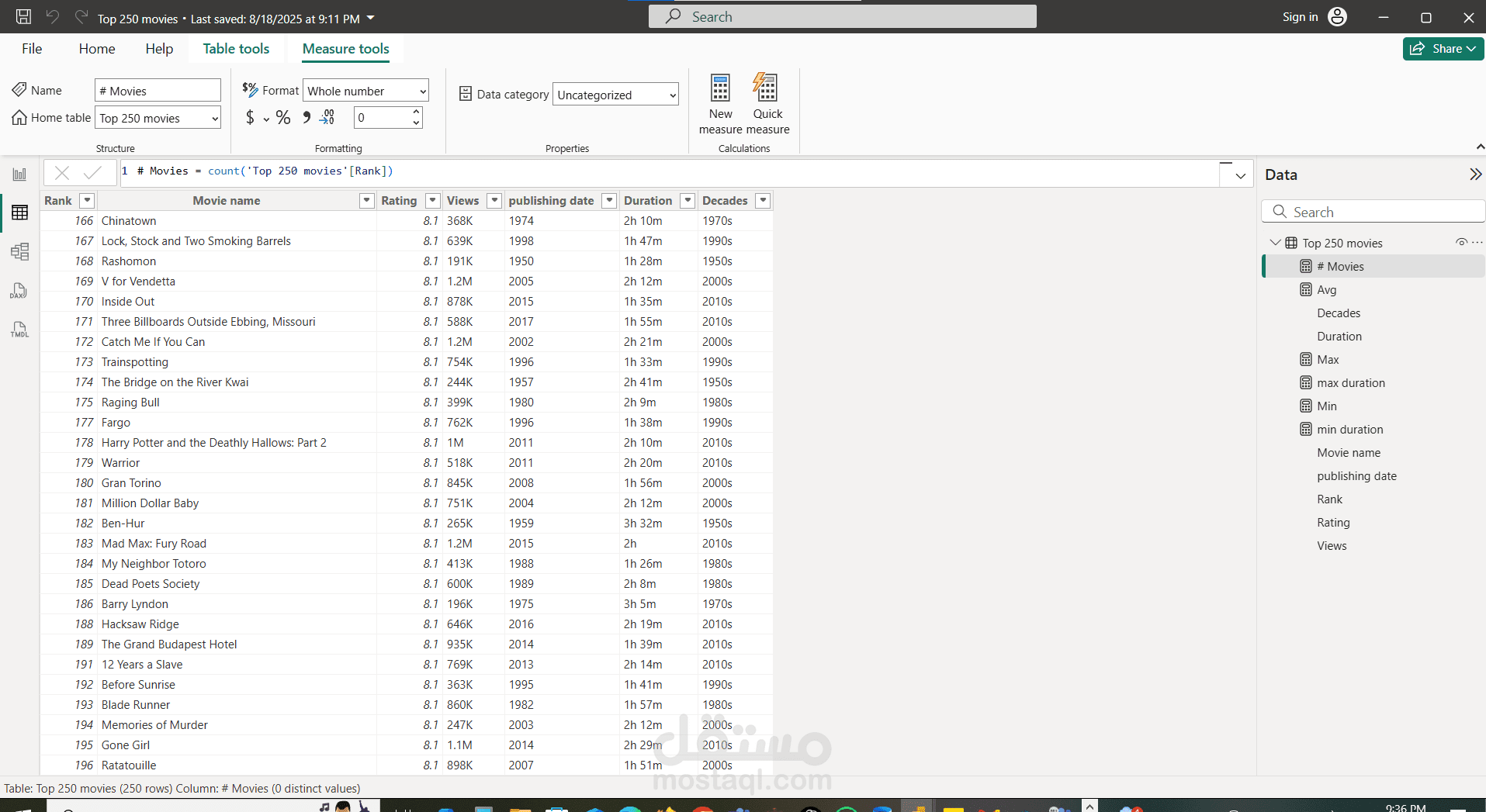
Task: Open the DAX query view icon
Action: coord(20,291)
